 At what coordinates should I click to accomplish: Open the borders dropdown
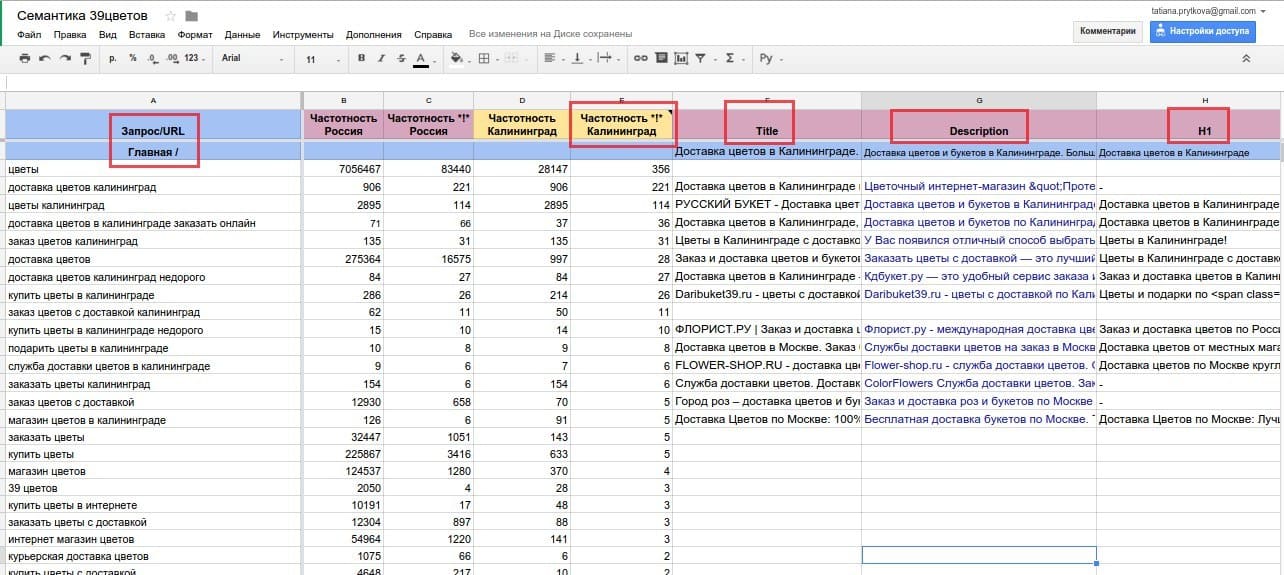click(x=487, y=59)
